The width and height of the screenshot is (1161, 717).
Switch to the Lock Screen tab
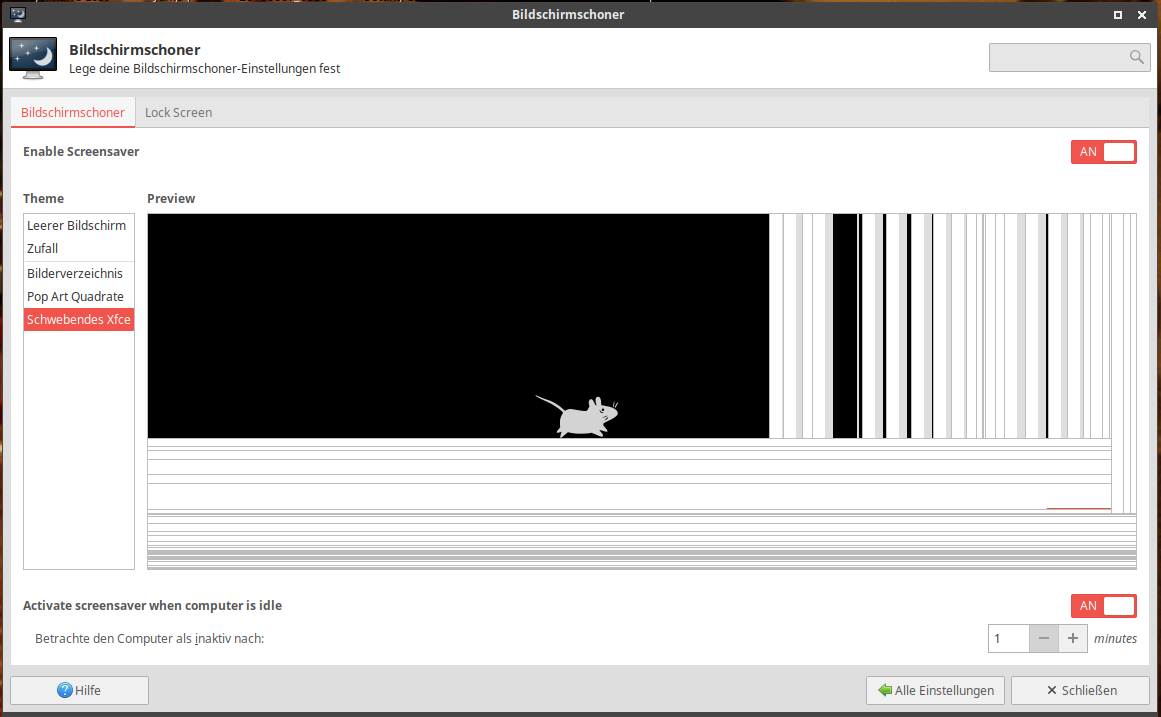coord(178,112)
